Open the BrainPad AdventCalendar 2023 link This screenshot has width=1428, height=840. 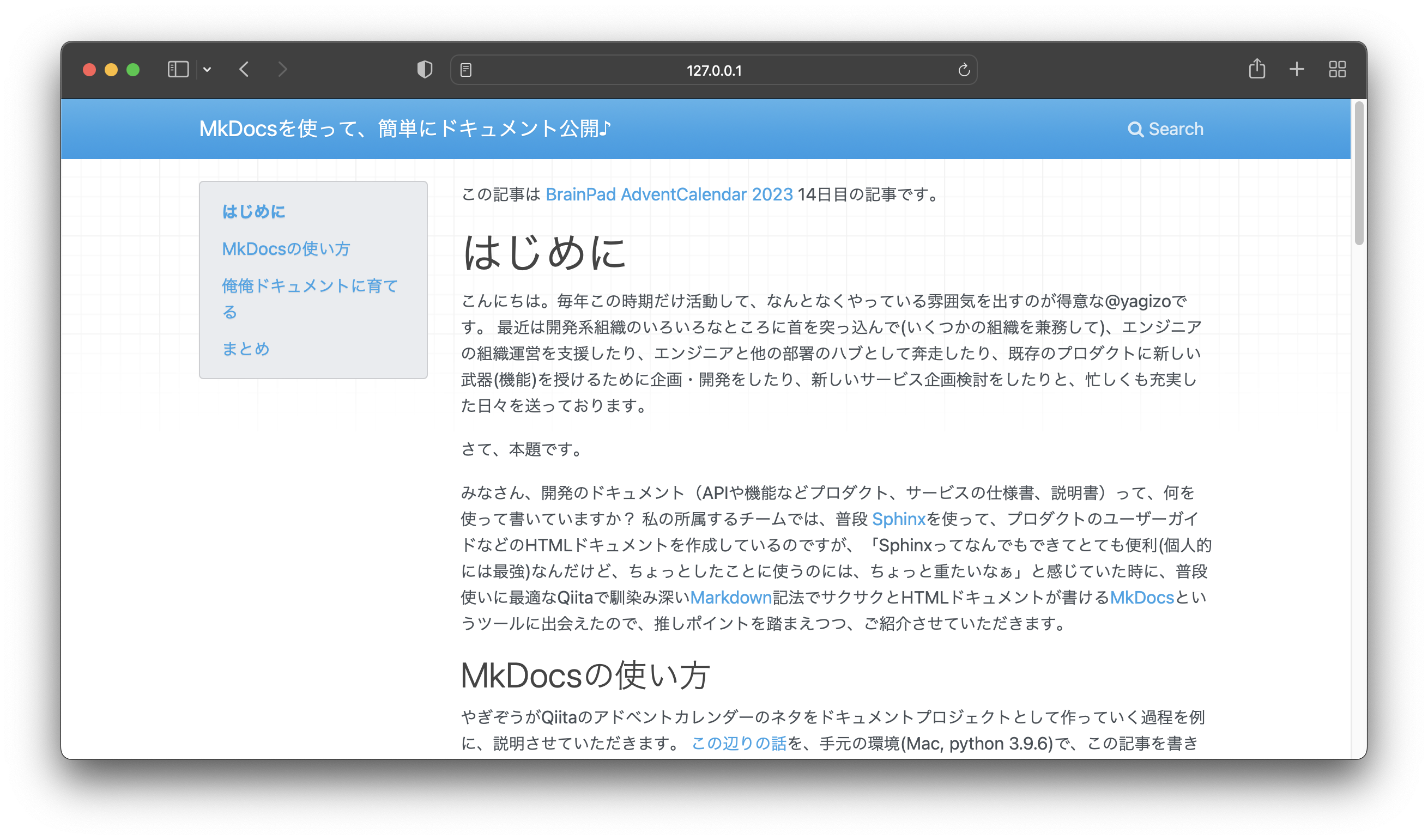669,194
